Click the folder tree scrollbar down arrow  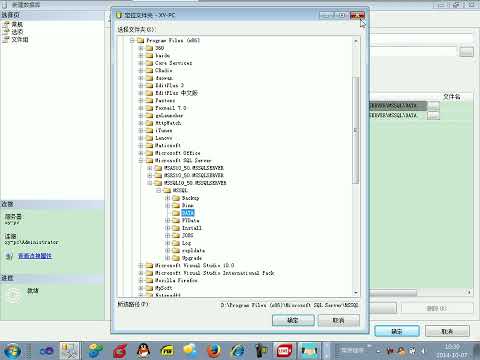pyautogui.click(x=356, y=292)
